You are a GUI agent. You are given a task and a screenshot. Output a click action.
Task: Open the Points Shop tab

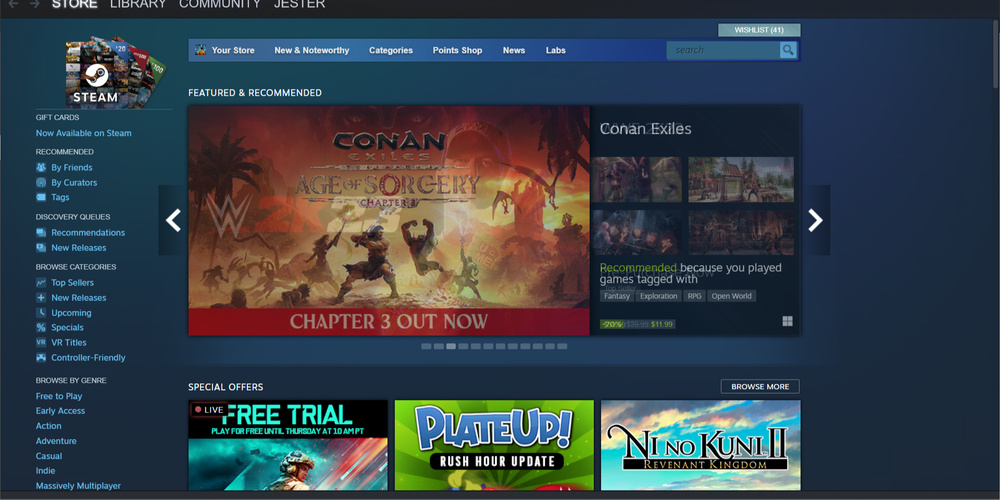[x=457, y=50]
